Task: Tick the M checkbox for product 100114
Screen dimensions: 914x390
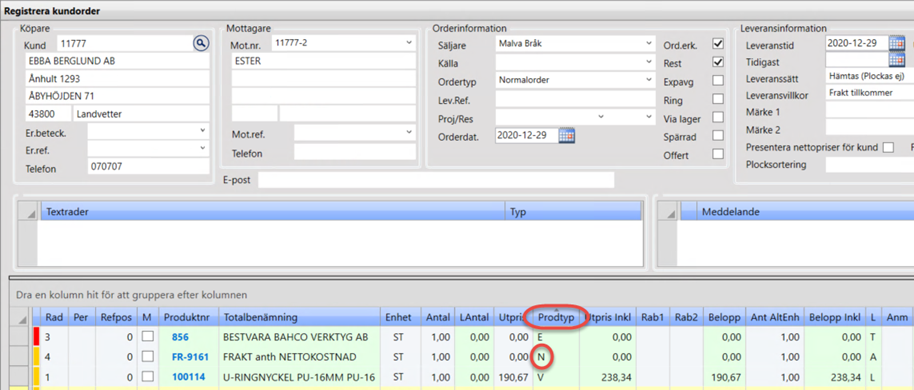Action: tap(147, 377)
